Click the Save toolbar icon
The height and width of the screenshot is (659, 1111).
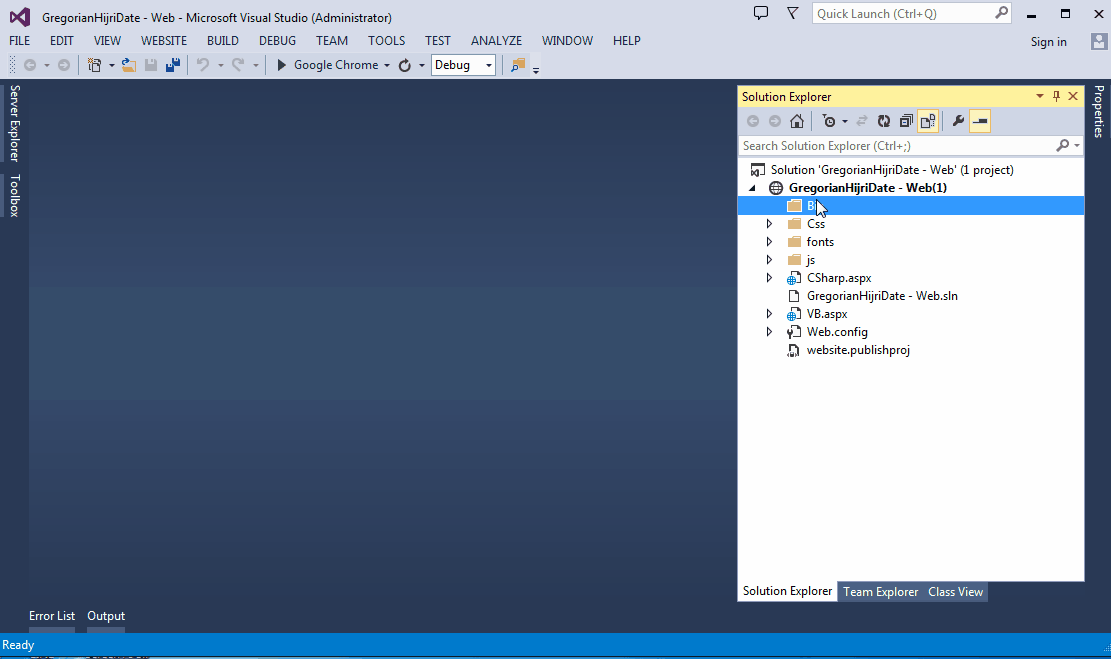click(151, 65)
